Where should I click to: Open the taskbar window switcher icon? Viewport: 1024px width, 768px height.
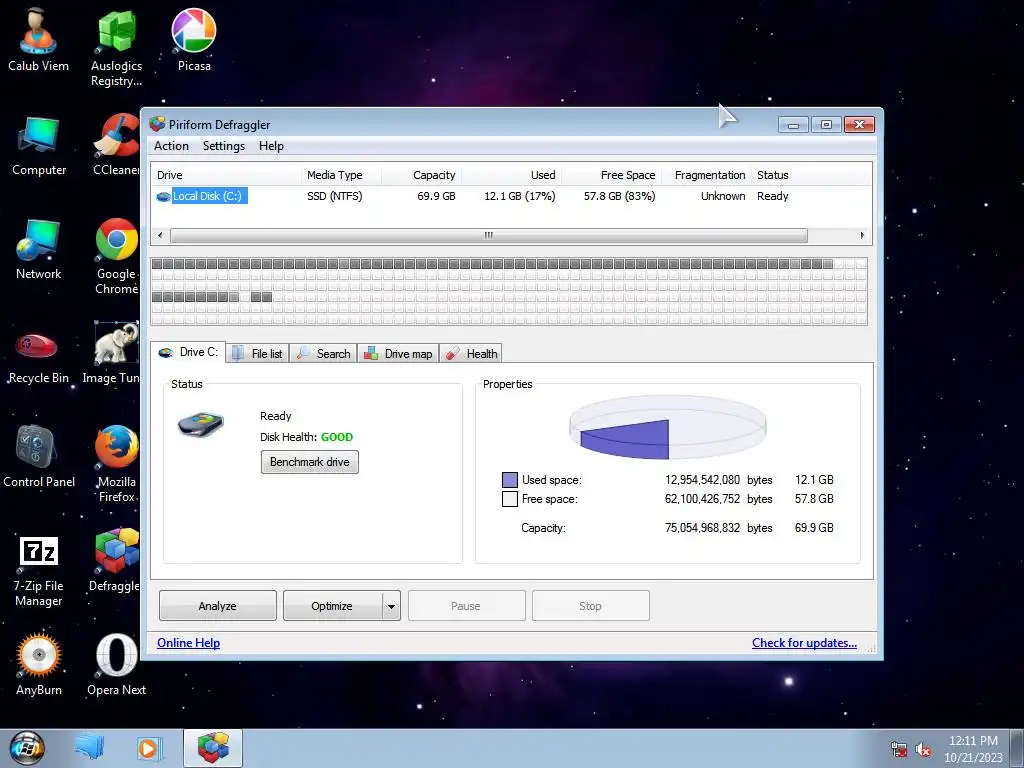tap(89, 748)
